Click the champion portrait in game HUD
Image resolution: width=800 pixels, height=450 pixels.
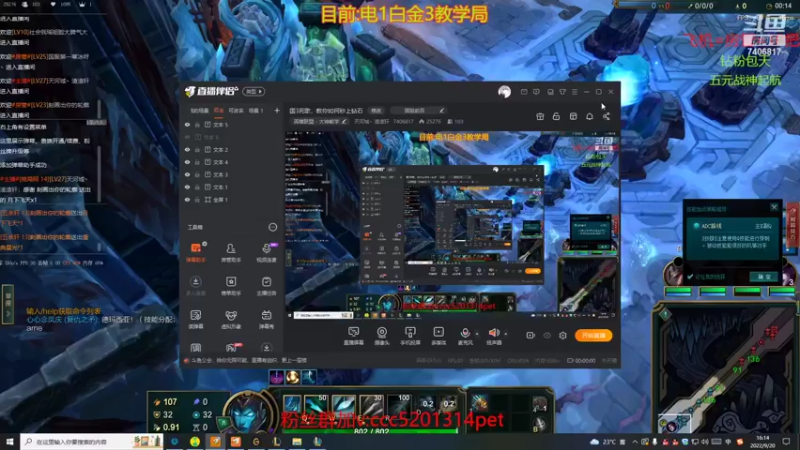coord(248,412)
